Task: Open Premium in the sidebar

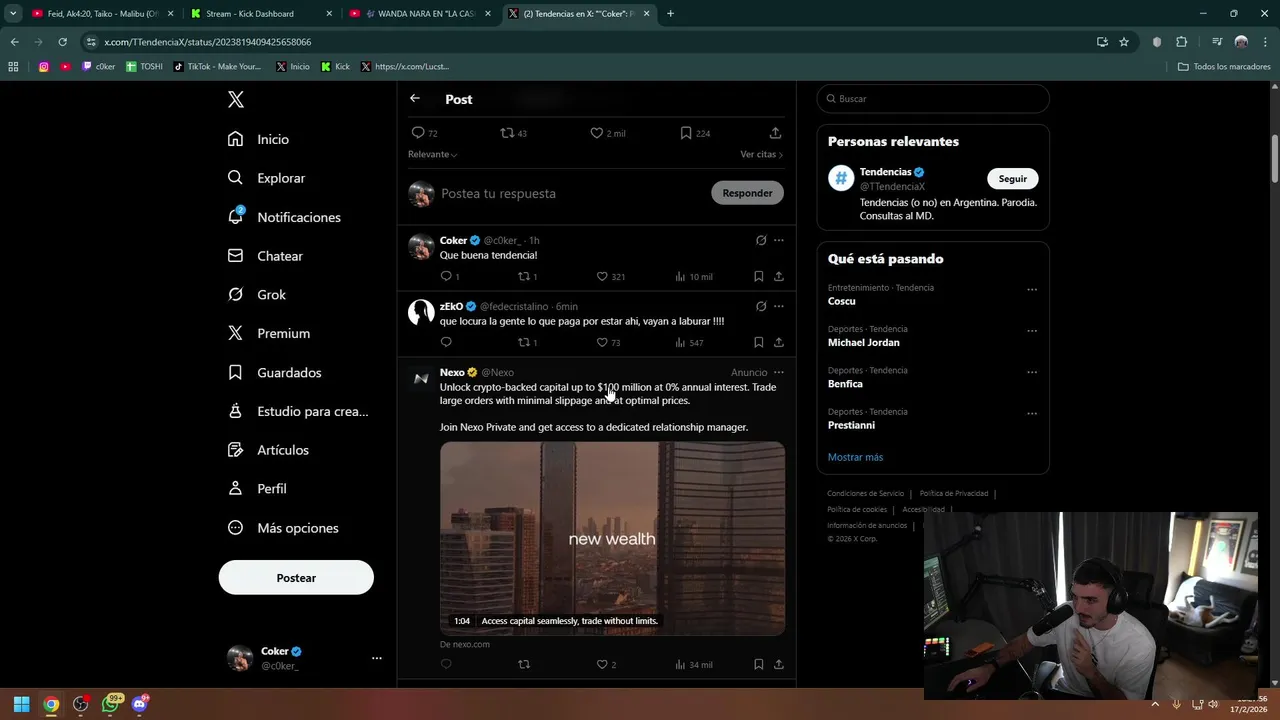Action: pos(269,333)
